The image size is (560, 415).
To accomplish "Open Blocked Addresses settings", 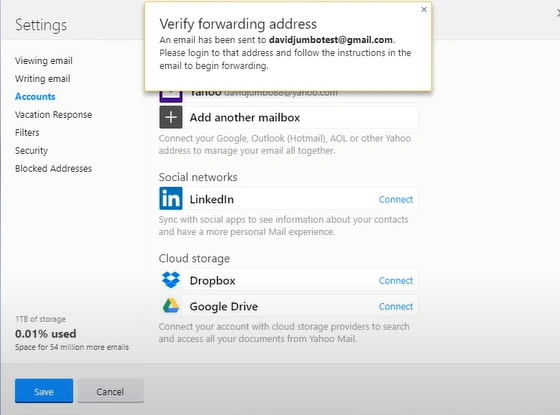I will (x=53, y=169).
